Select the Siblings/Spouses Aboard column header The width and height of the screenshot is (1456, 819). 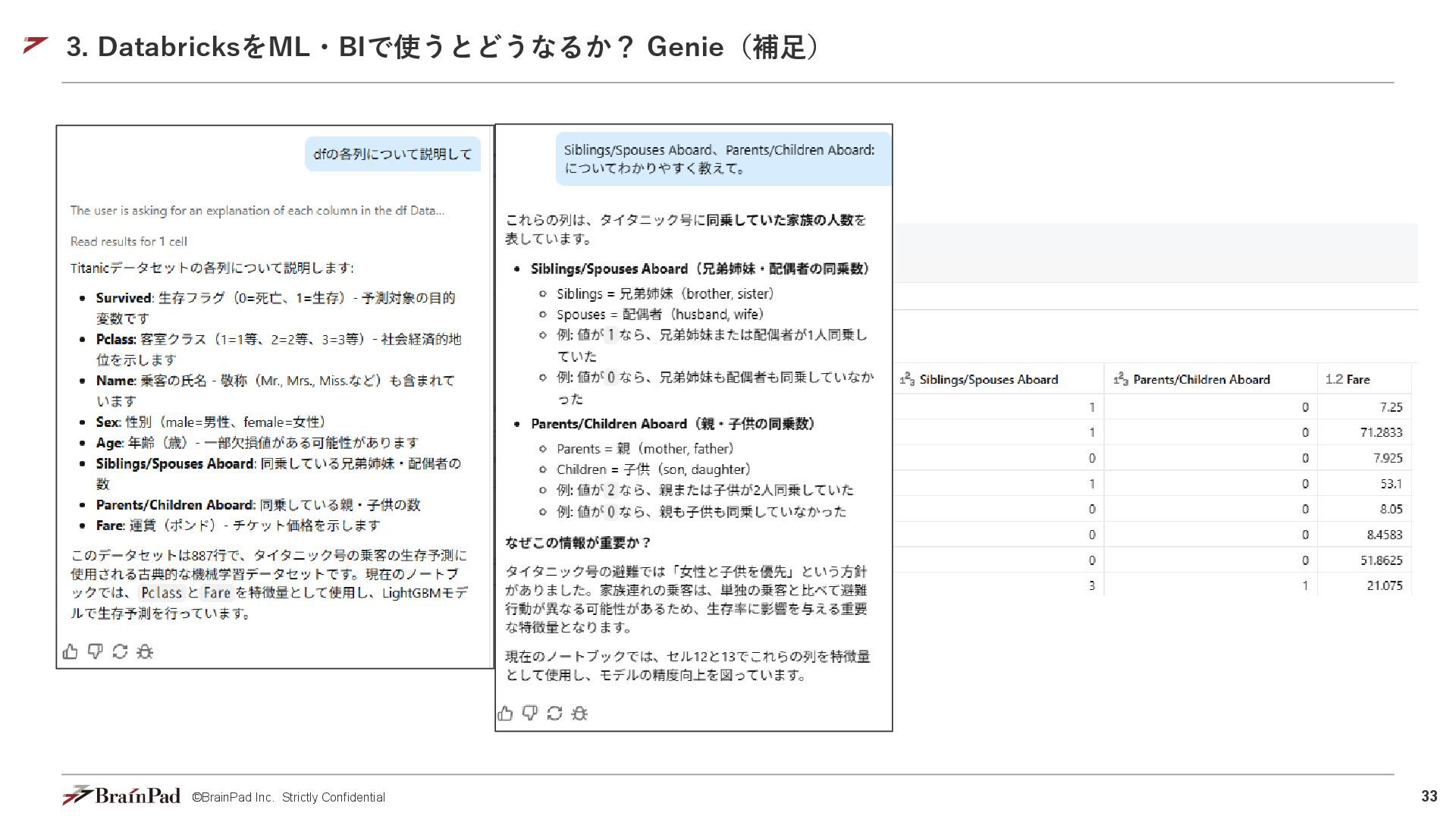pos(988,379)
